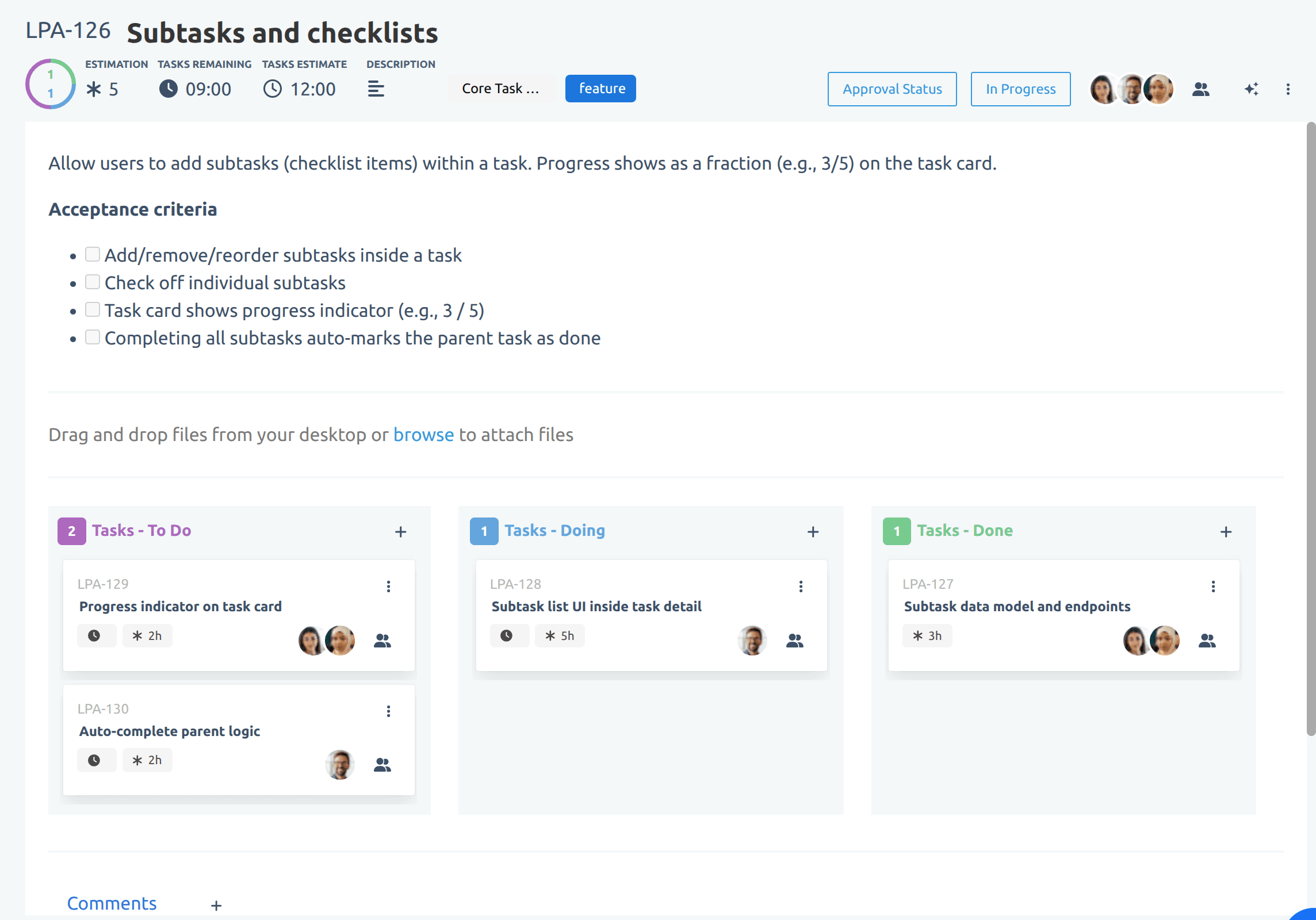Click the description lines icon under DESCRIPTION
Viewport: 1316px width, 920px height.
point(376,89)
